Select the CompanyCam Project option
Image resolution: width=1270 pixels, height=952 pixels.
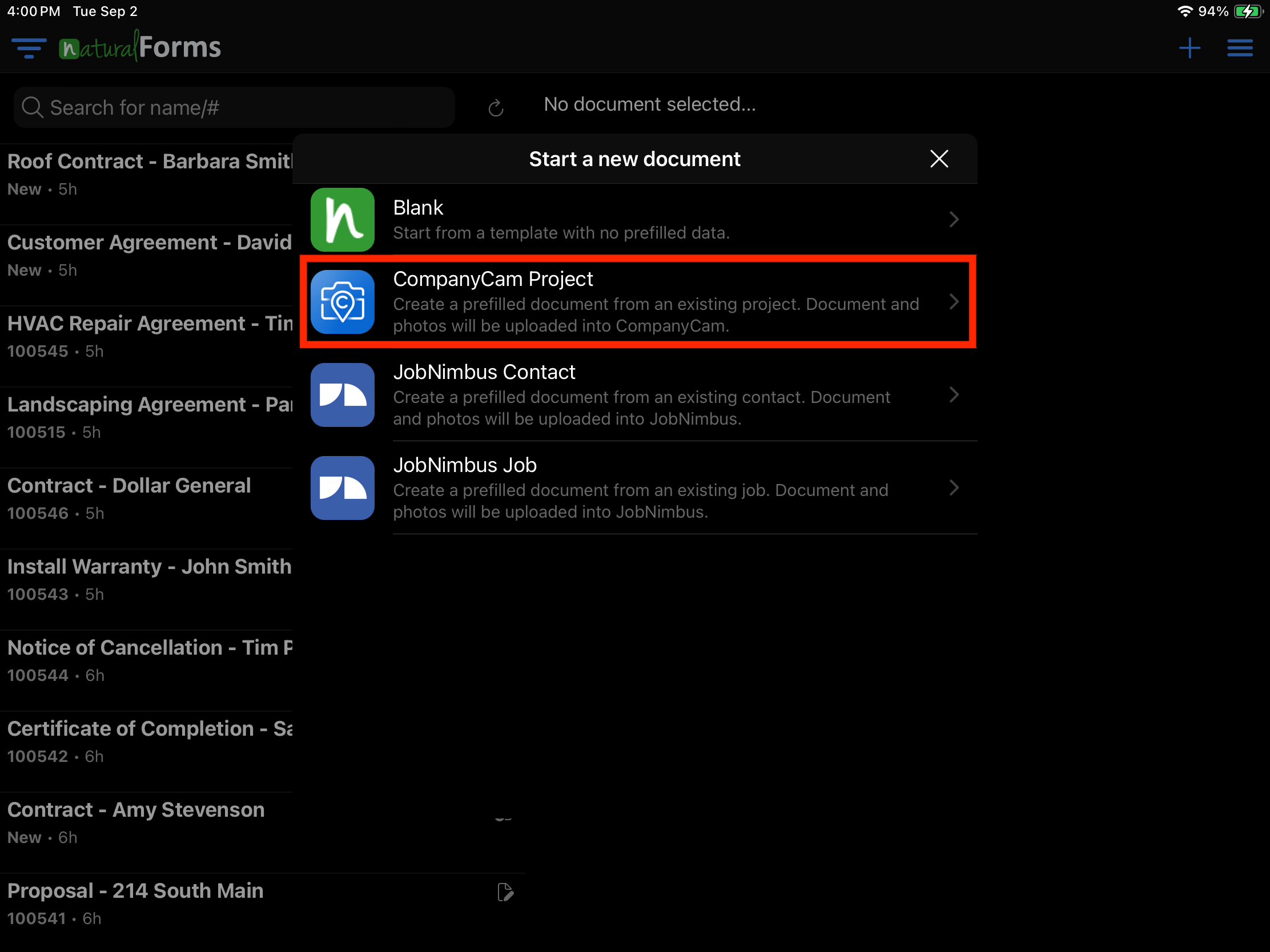click(635, 302)
